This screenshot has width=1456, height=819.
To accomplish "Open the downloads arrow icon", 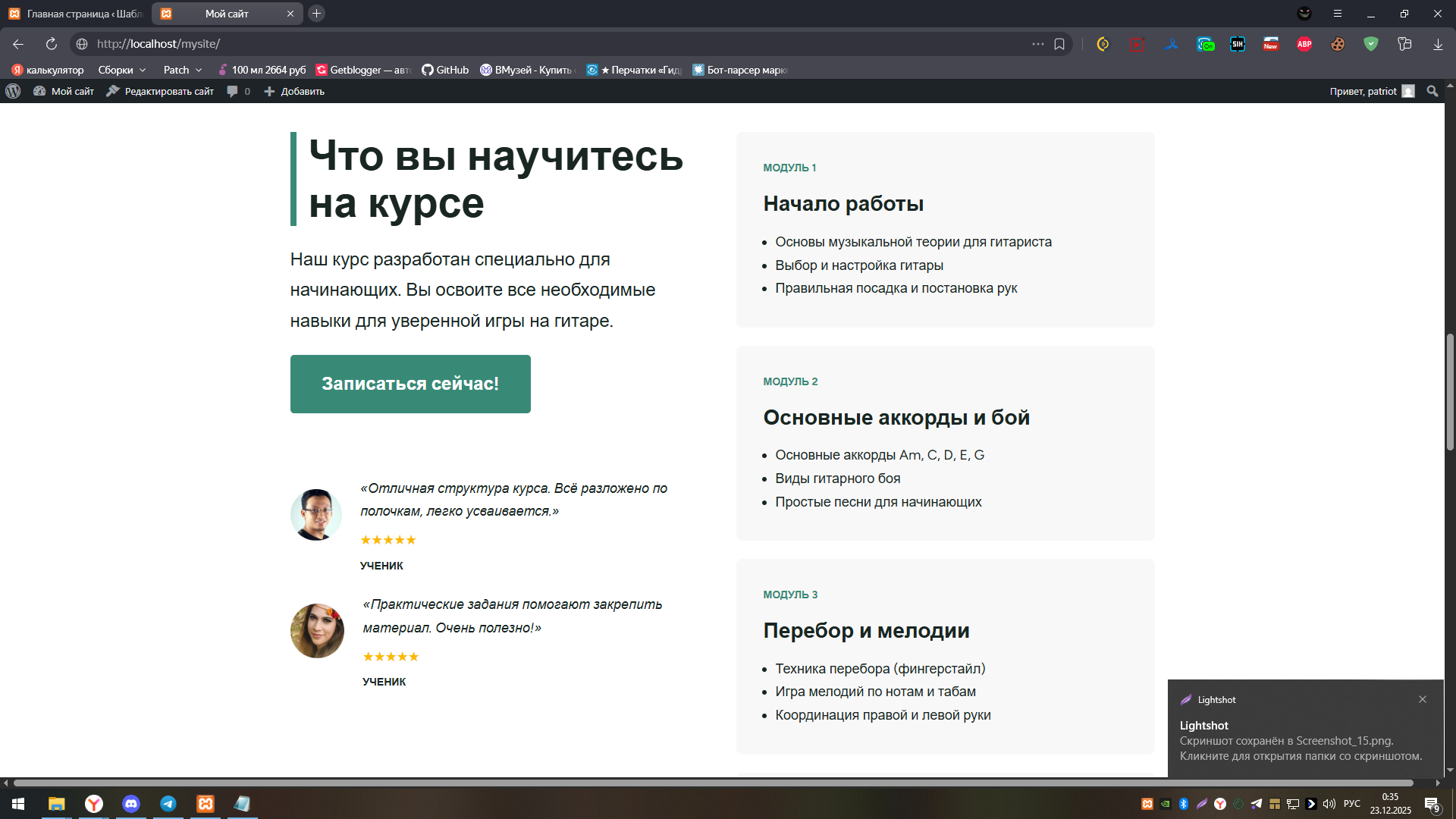I will [x=1438, y=44].
